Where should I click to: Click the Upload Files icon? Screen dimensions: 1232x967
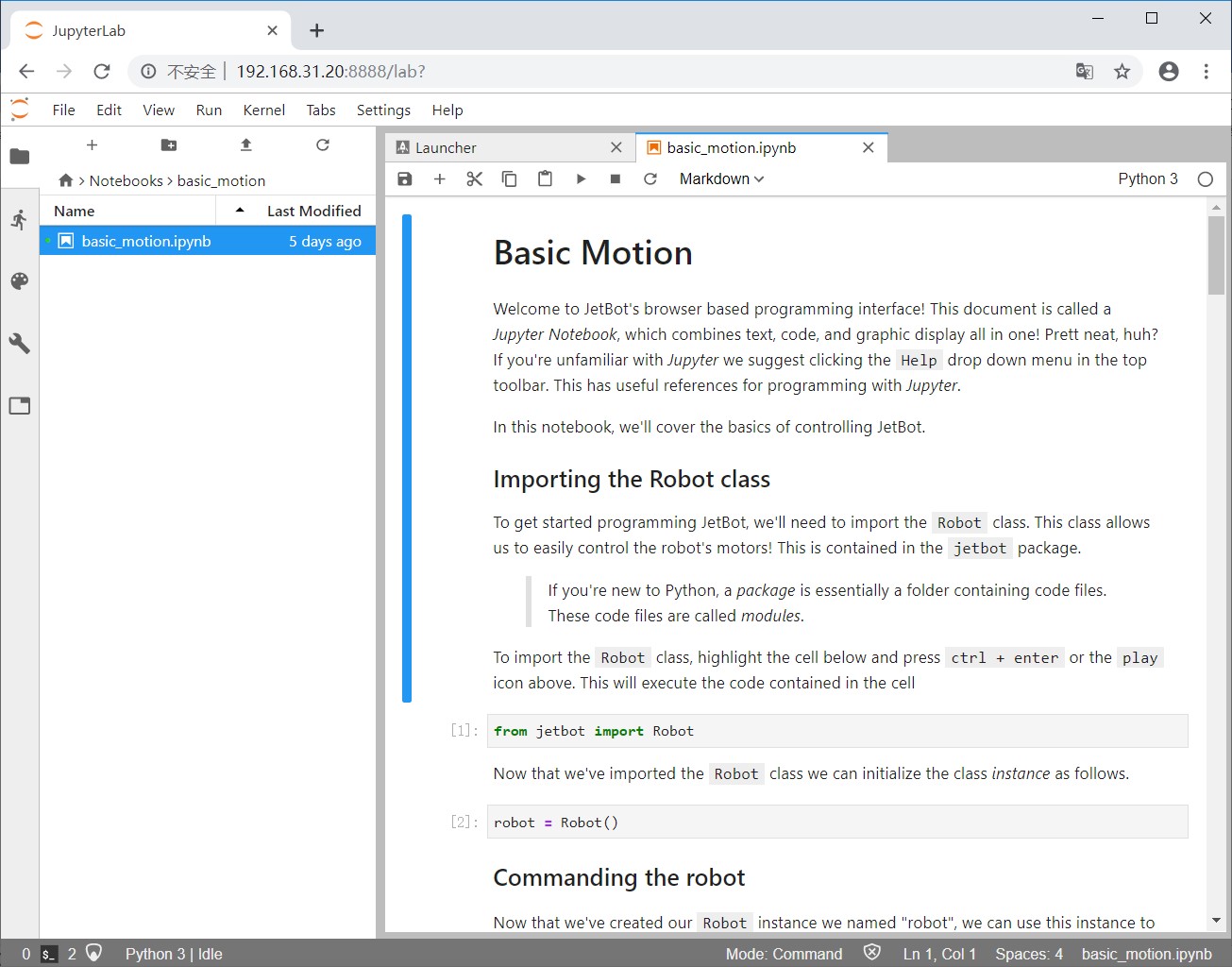[246, 145]
